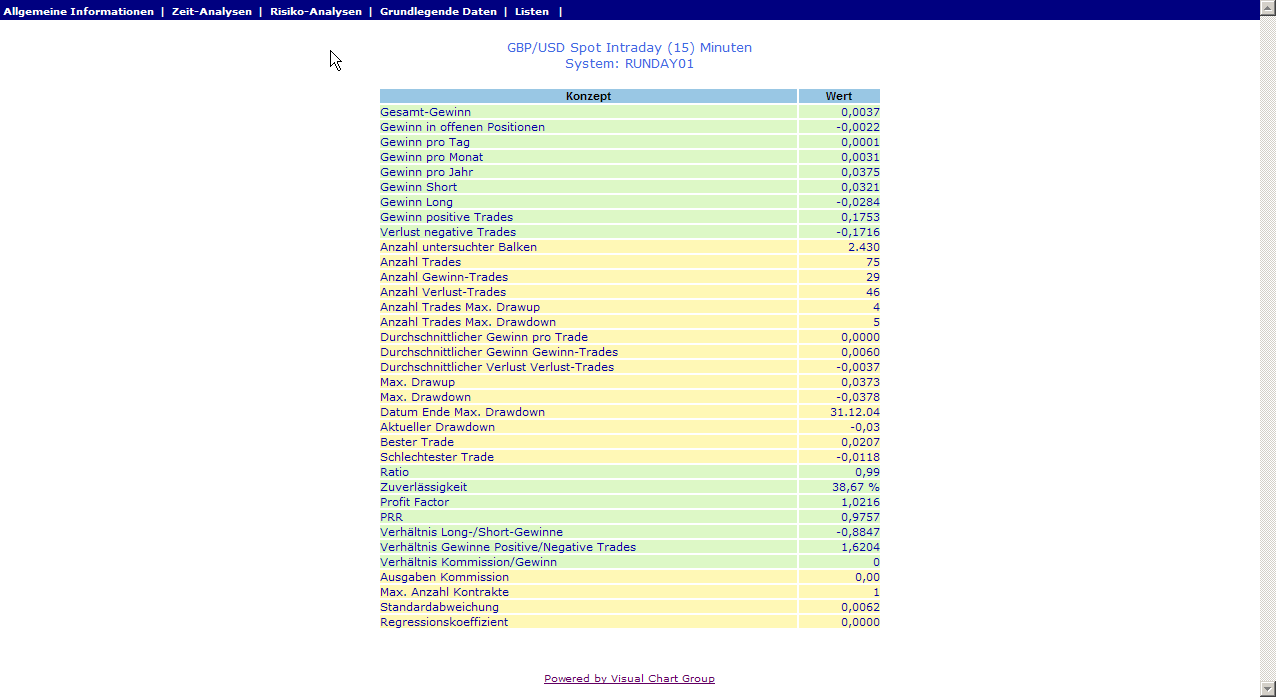Click the scrollbar down arrow
Viewport: 1276px width, 697px height.
coord(1267,689)
